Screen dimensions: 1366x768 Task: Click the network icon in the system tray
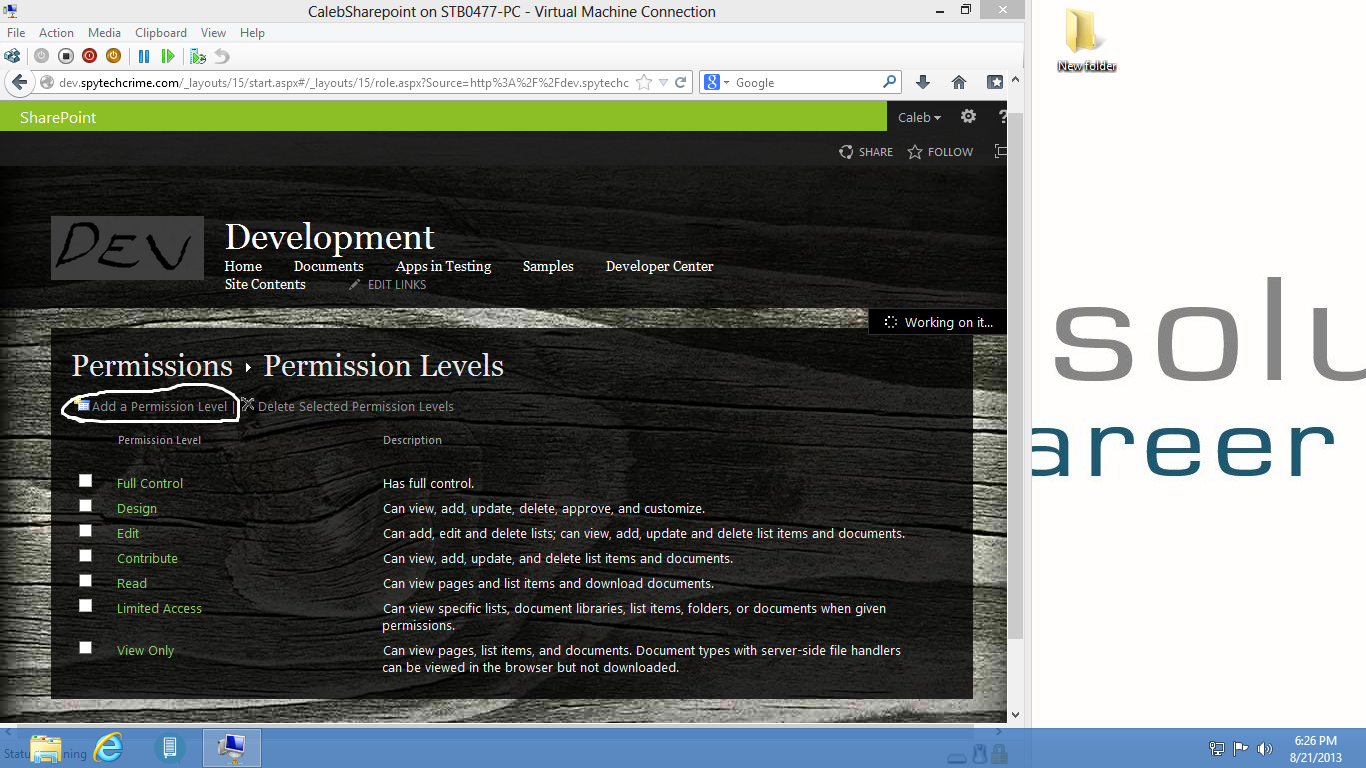point(1217,748)
